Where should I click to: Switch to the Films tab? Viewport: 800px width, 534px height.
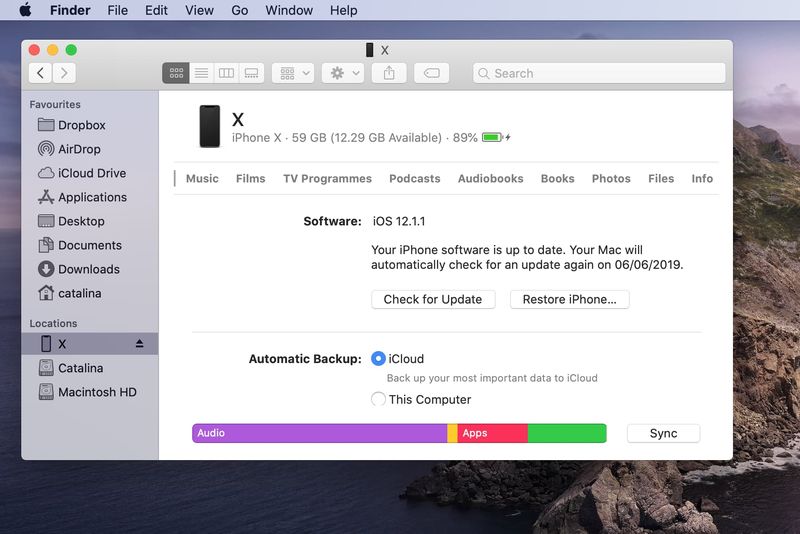251,179
